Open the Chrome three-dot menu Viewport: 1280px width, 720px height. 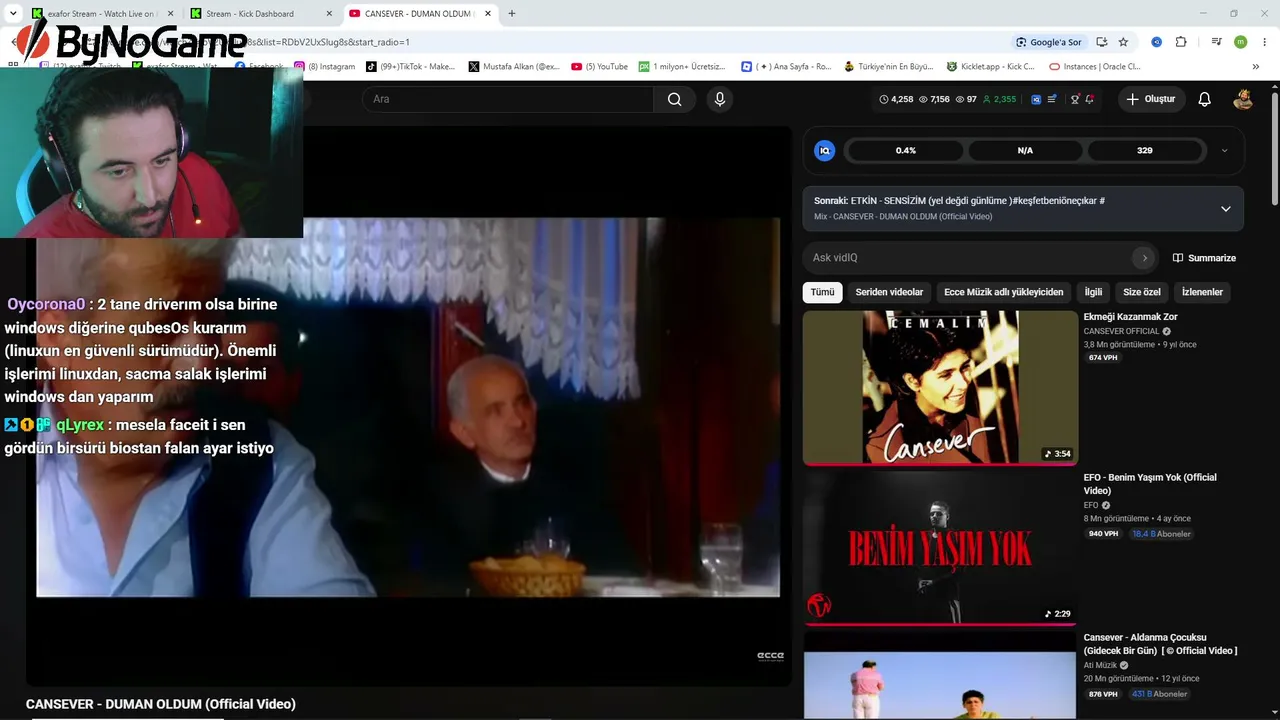pyautogui.click(x=1265, y=42)
